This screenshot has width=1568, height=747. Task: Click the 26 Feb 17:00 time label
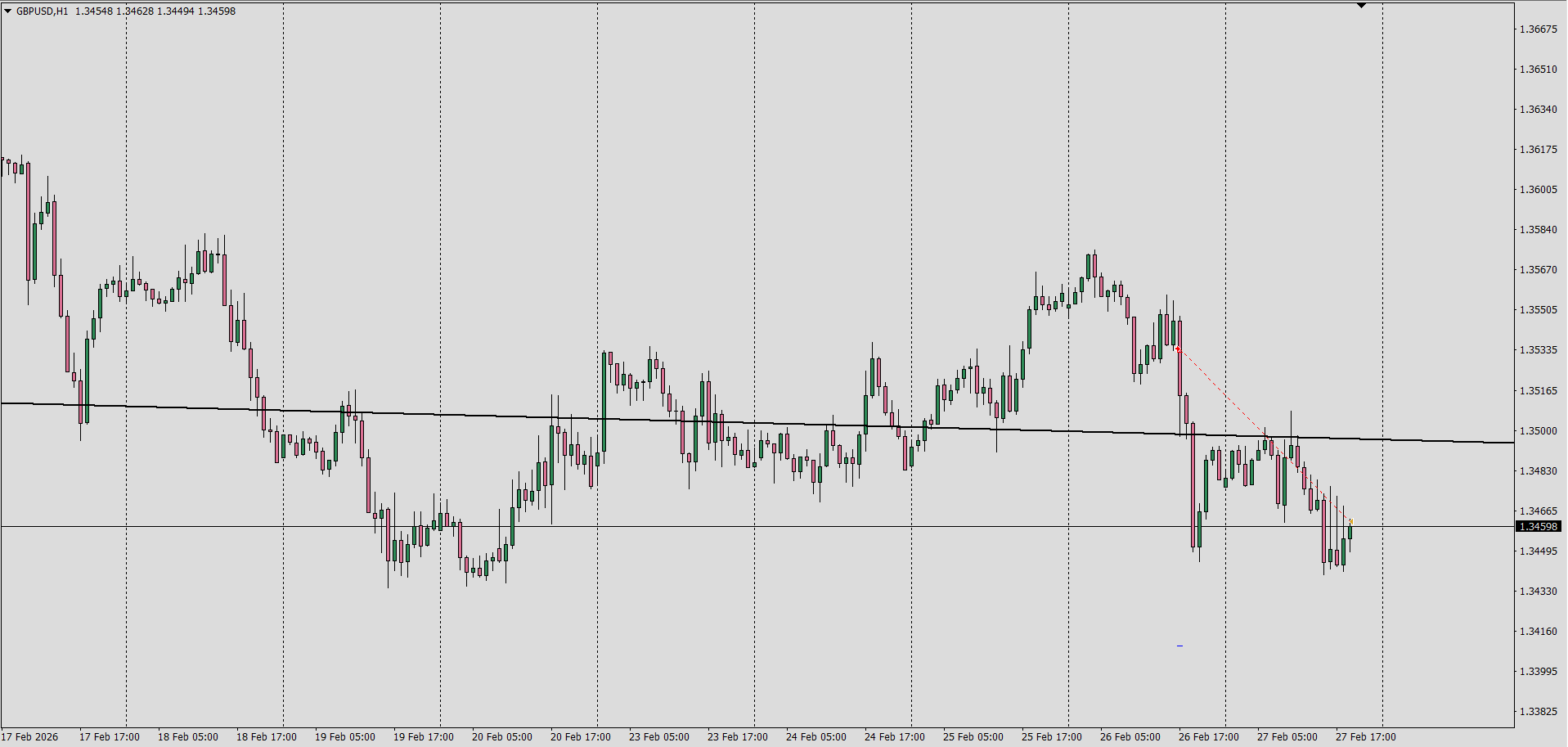(1209, 737)
